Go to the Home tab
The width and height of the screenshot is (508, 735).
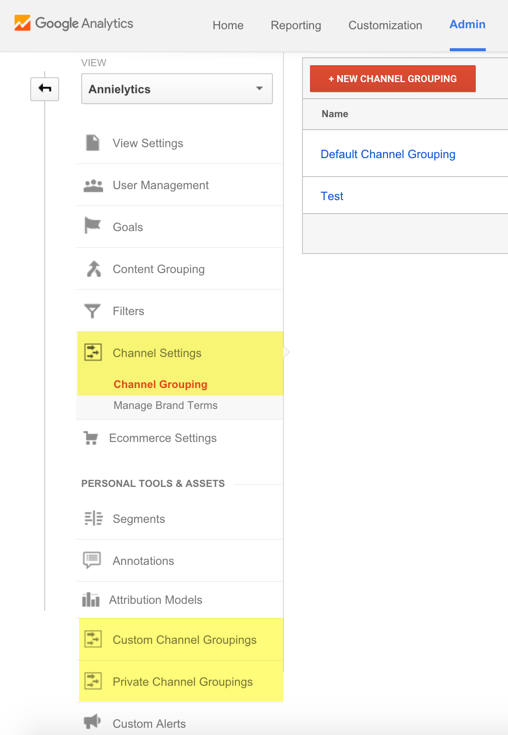(x=228, y=25)
